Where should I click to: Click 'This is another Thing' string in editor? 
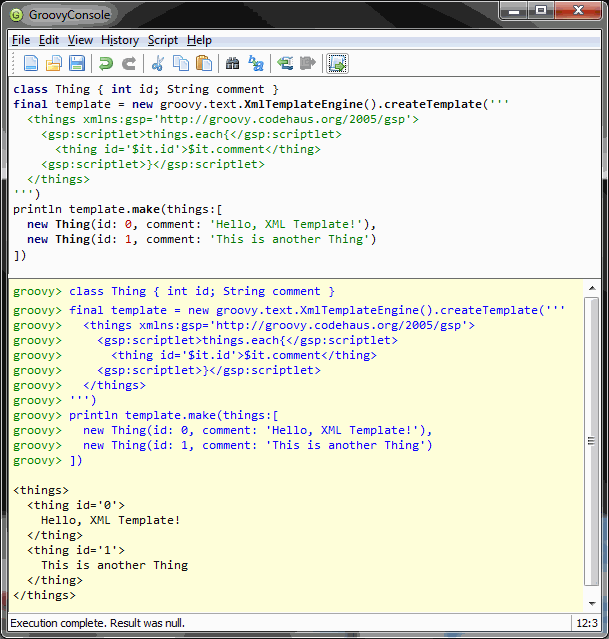[289, 240]
